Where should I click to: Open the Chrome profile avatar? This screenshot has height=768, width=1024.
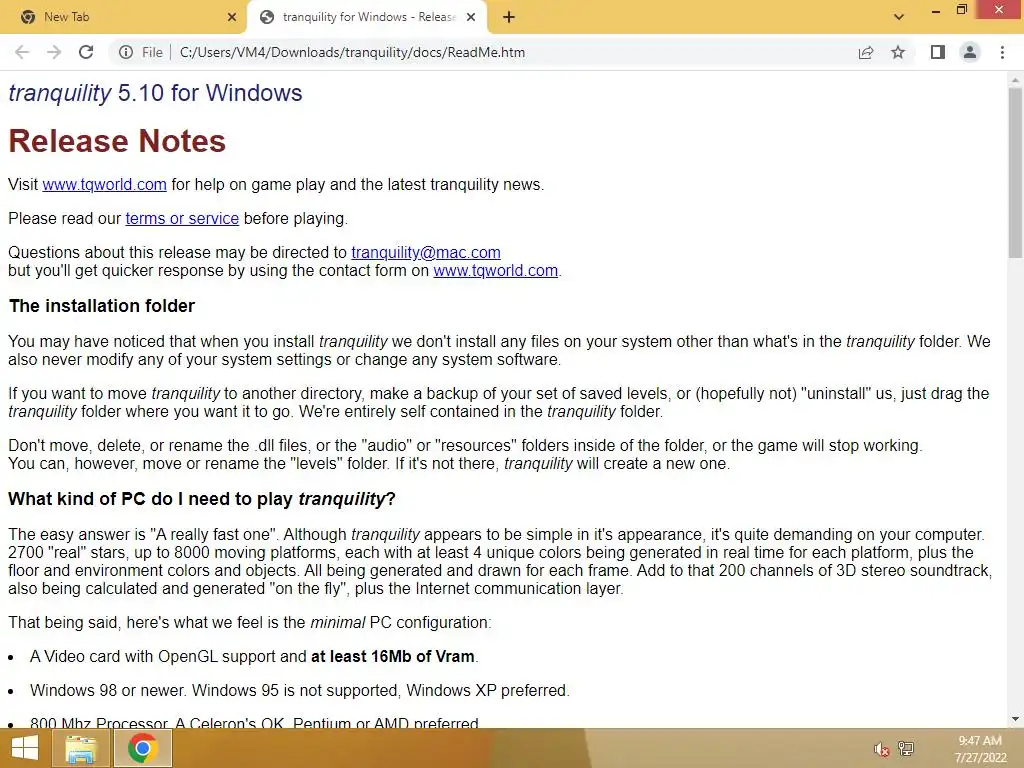(970, 52)
